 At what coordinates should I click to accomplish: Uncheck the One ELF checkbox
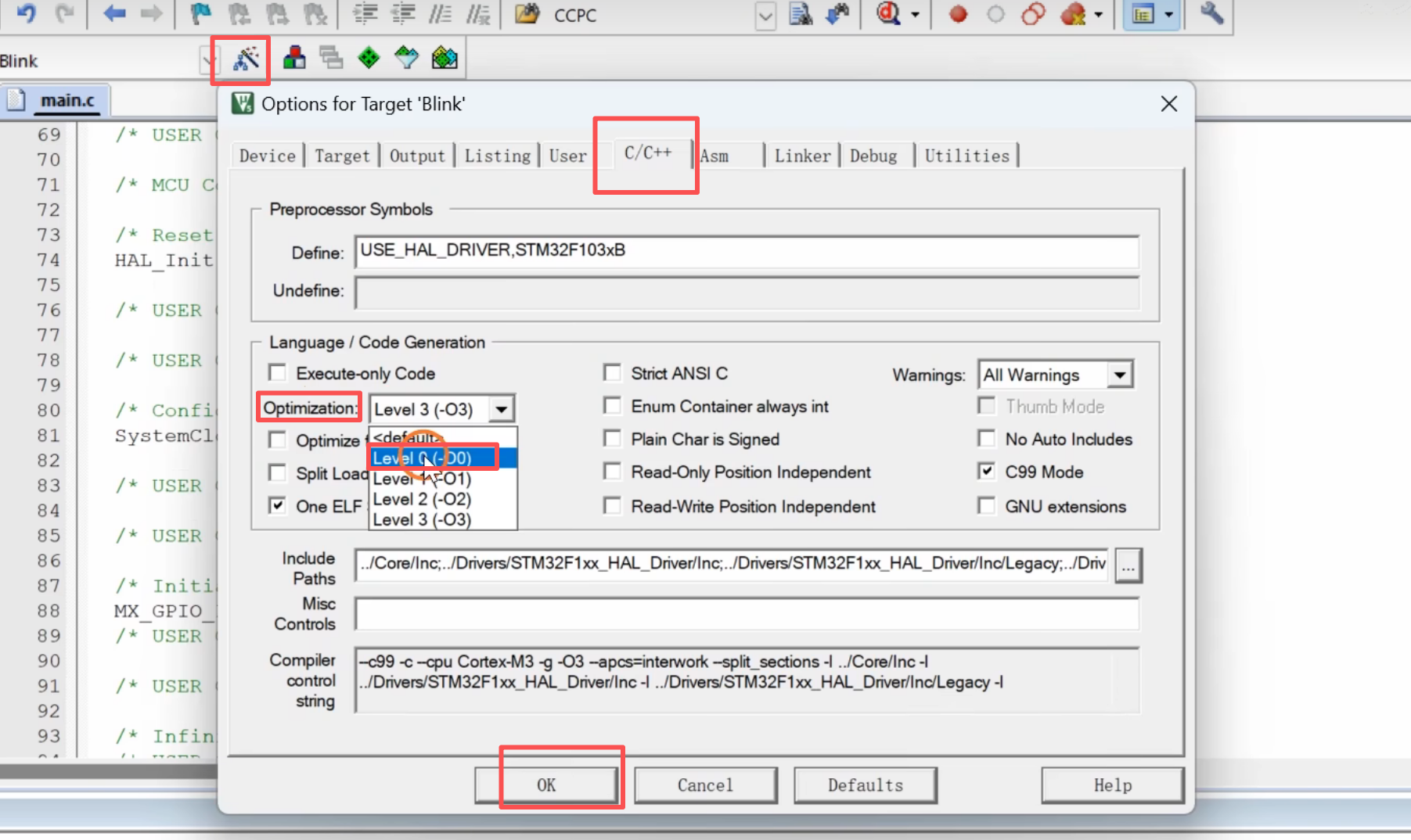(x=278, y=506)
